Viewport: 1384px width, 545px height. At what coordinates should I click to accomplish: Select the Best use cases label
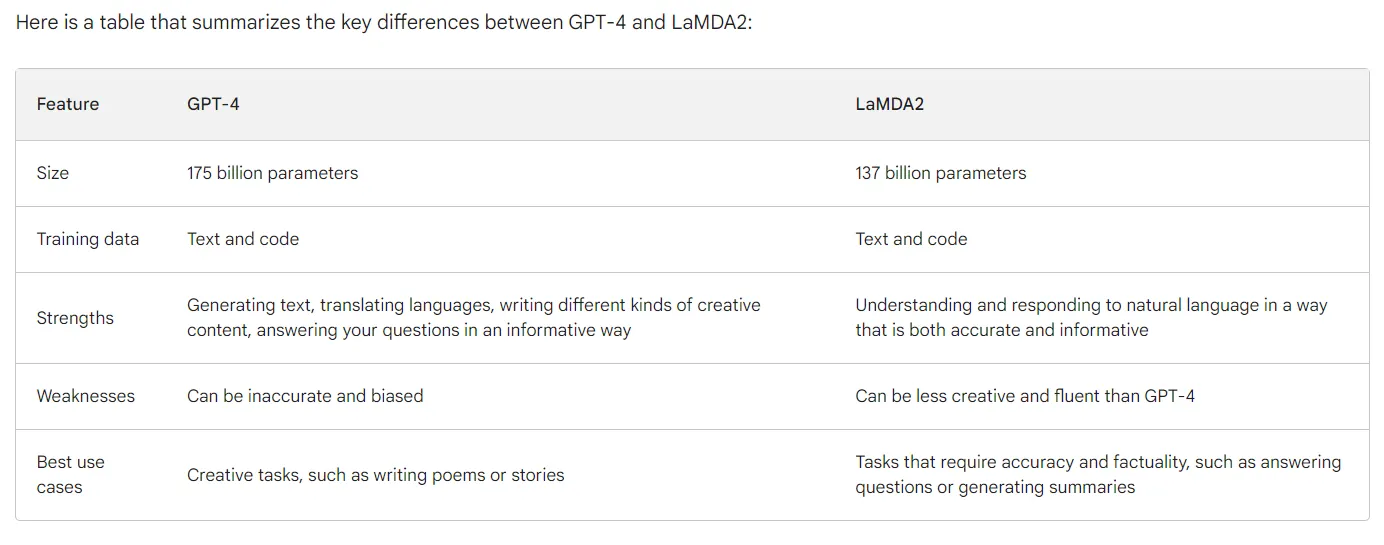click(x=71, y=475)
